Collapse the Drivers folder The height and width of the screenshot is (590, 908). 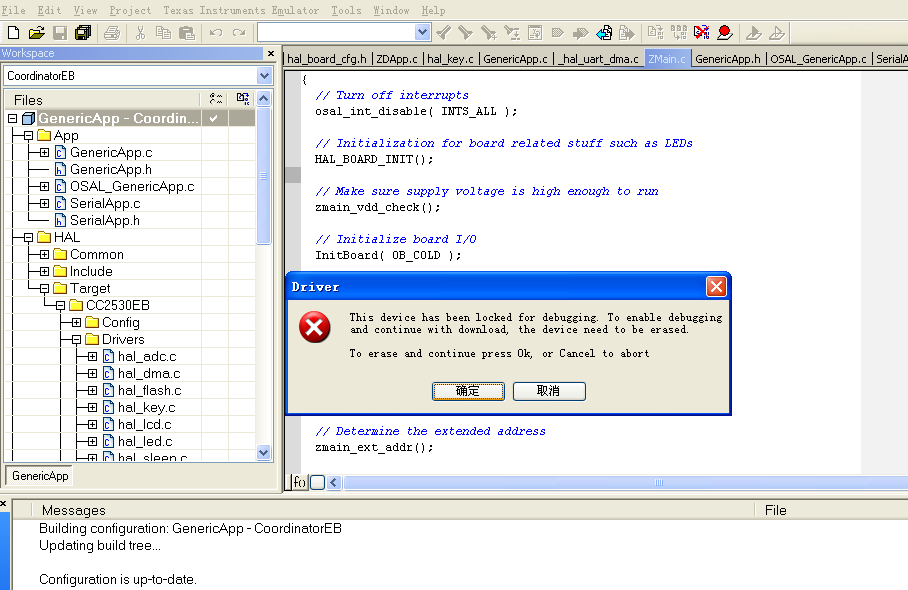click(x=76, y=339)
